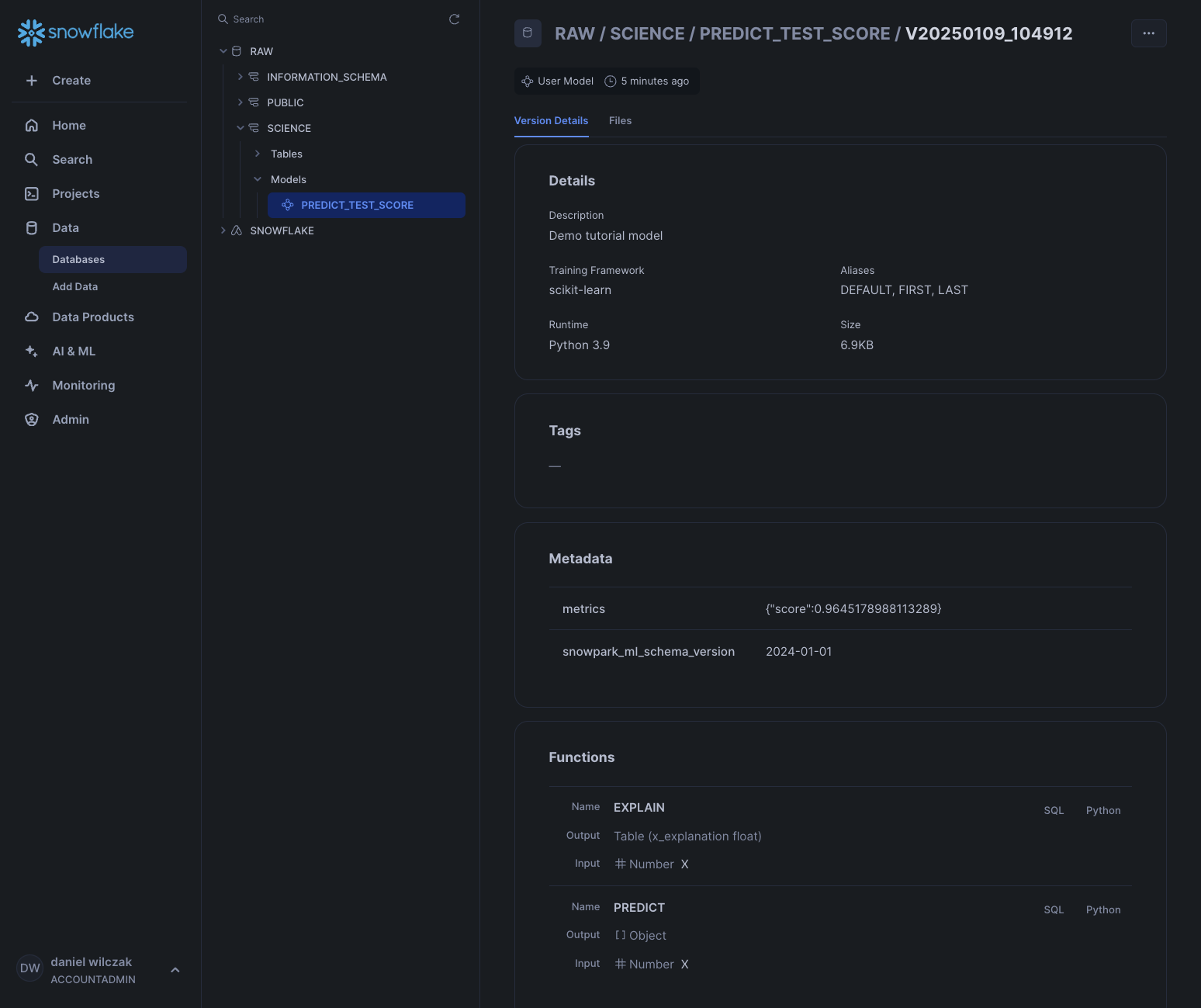Click the Data Products cloud icon
Image resolution: width=1201 pixels, height=1008 pixels.
click(32, 317)
